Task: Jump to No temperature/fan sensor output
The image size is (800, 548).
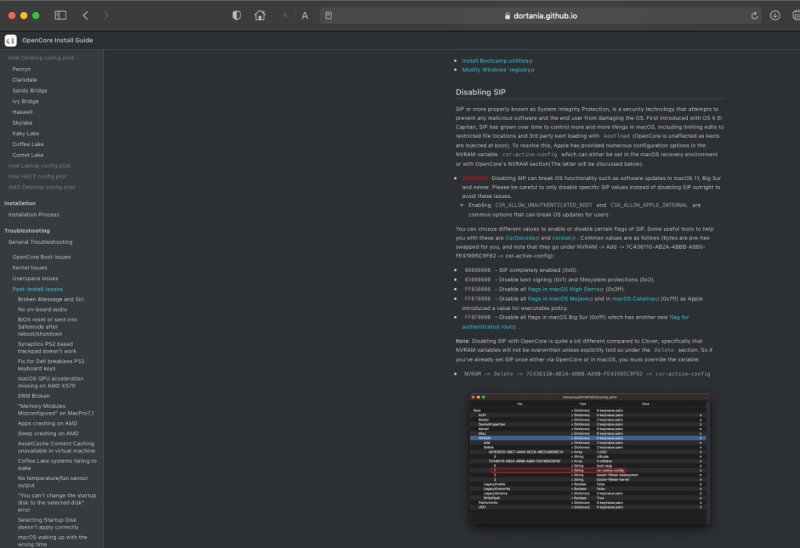Action: coord(53,482)
